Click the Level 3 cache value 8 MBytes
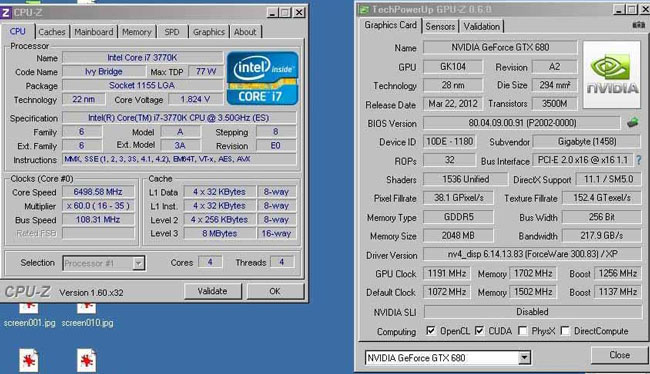The image size is (650, 374). coord(220,233)
